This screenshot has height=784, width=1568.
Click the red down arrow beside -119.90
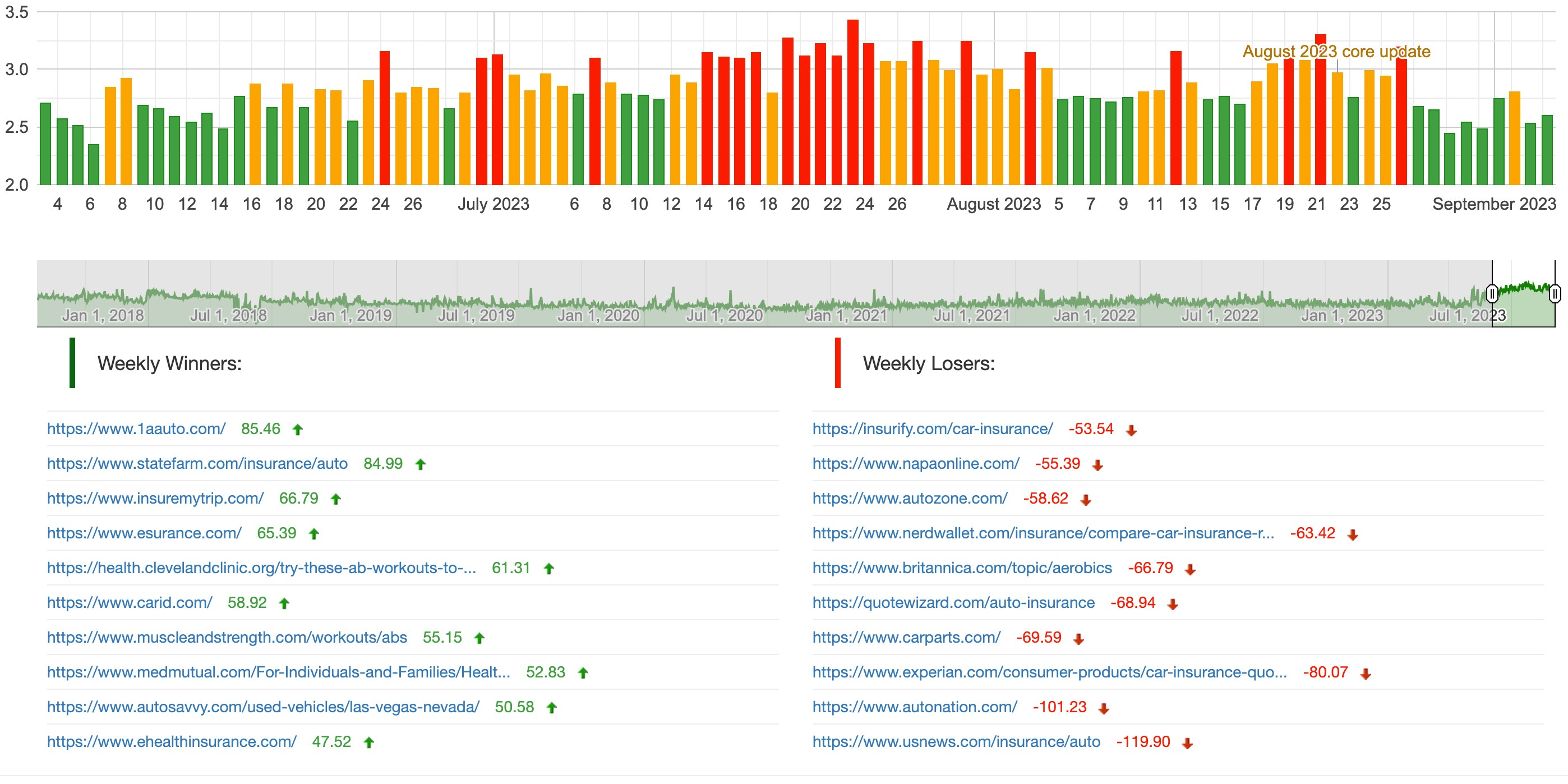(1187, 743)
